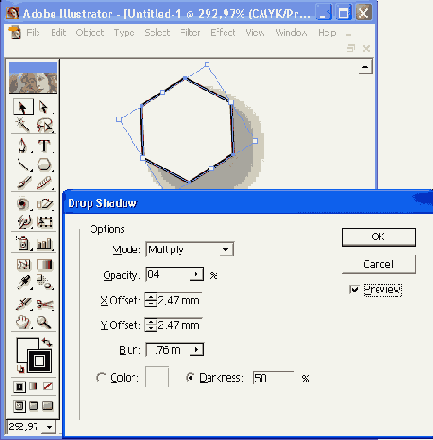
Task: Open the Object menu
Action: pyautogui.click(x=90, y=33)
